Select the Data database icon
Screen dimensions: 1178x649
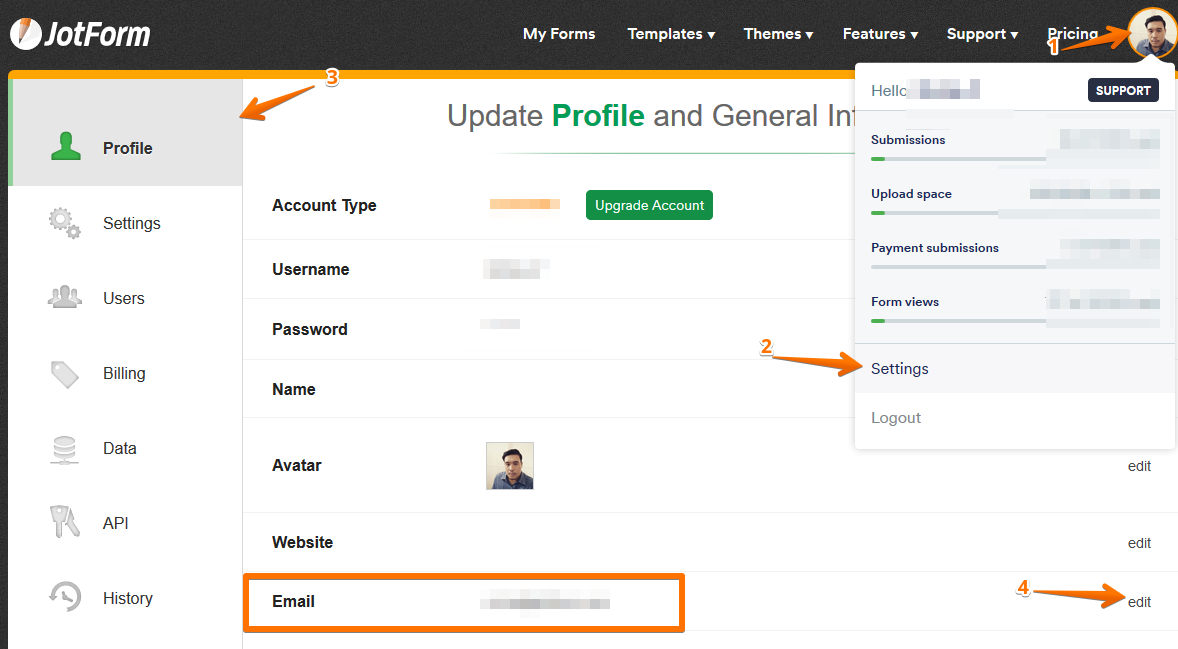[65, 448]
